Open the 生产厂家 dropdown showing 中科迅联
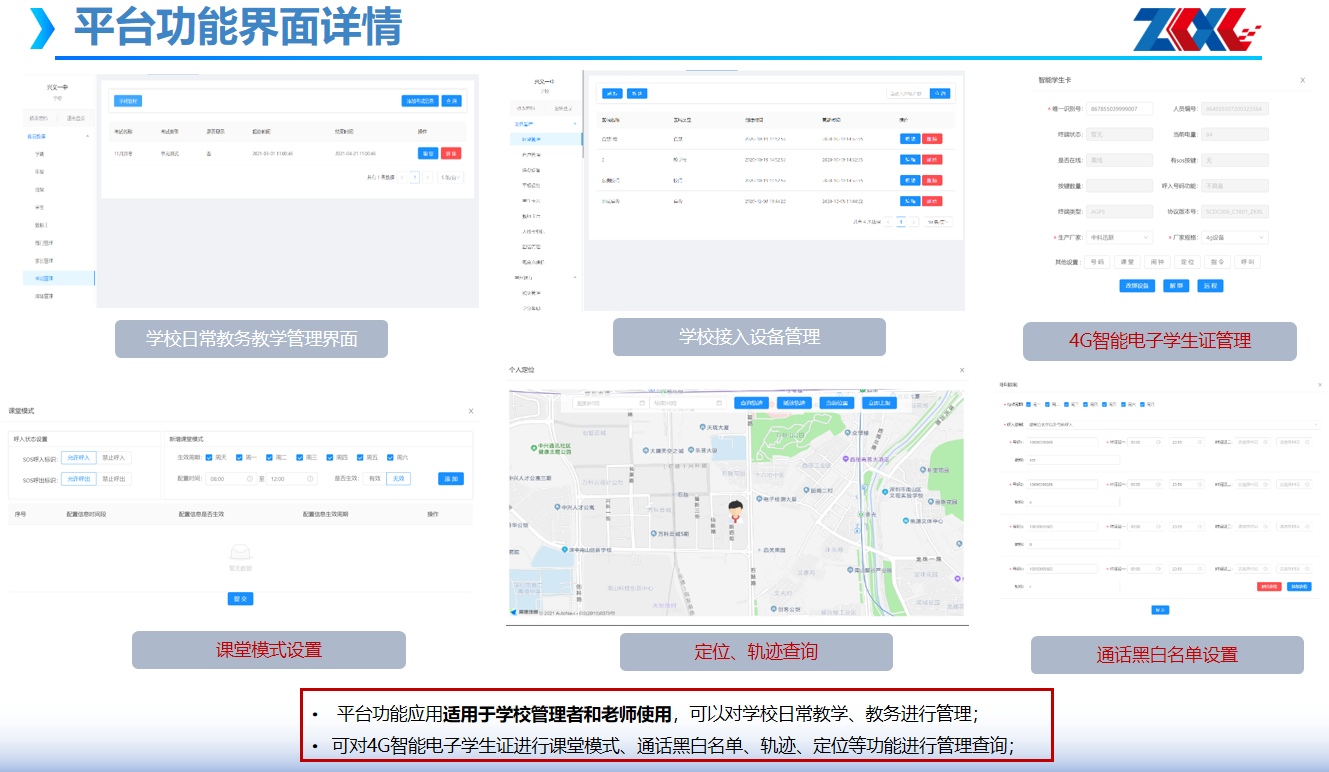1329x772 pixels. click(1118, 238)
